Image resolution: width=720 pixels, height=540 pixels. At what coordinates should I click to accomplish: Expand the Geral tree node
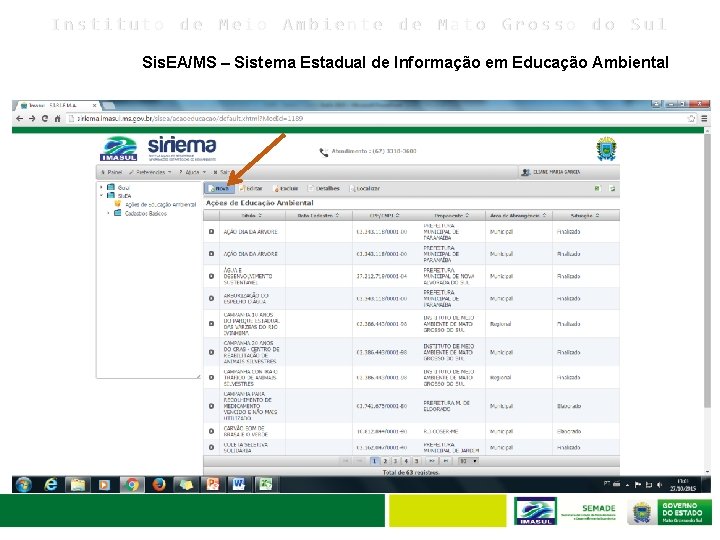(101, 187)
